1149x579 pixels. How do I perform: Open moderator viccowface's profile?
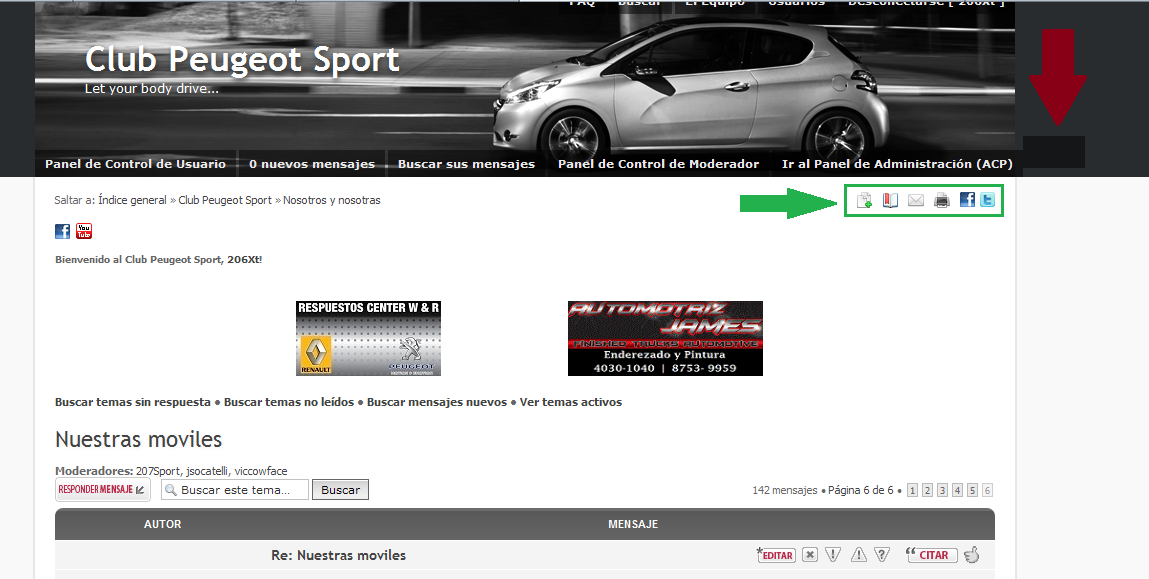[x=261, y=471]
